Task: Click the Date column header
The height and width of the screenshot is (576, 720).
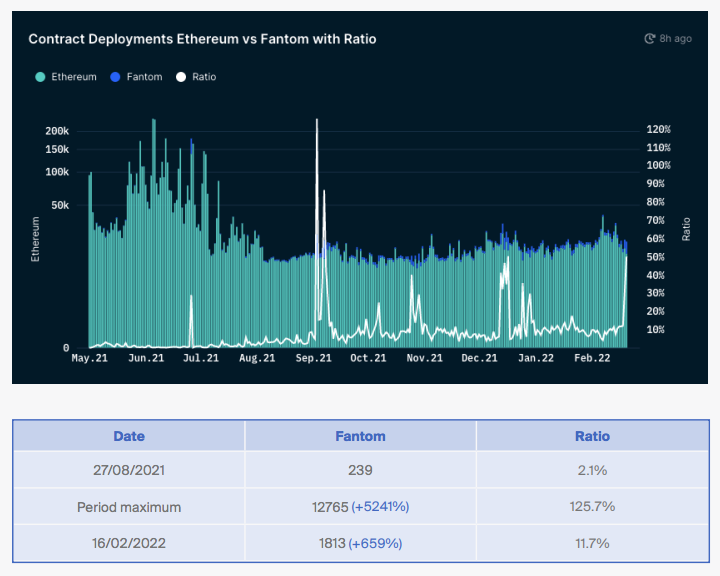Action: (x=129, y=436)
